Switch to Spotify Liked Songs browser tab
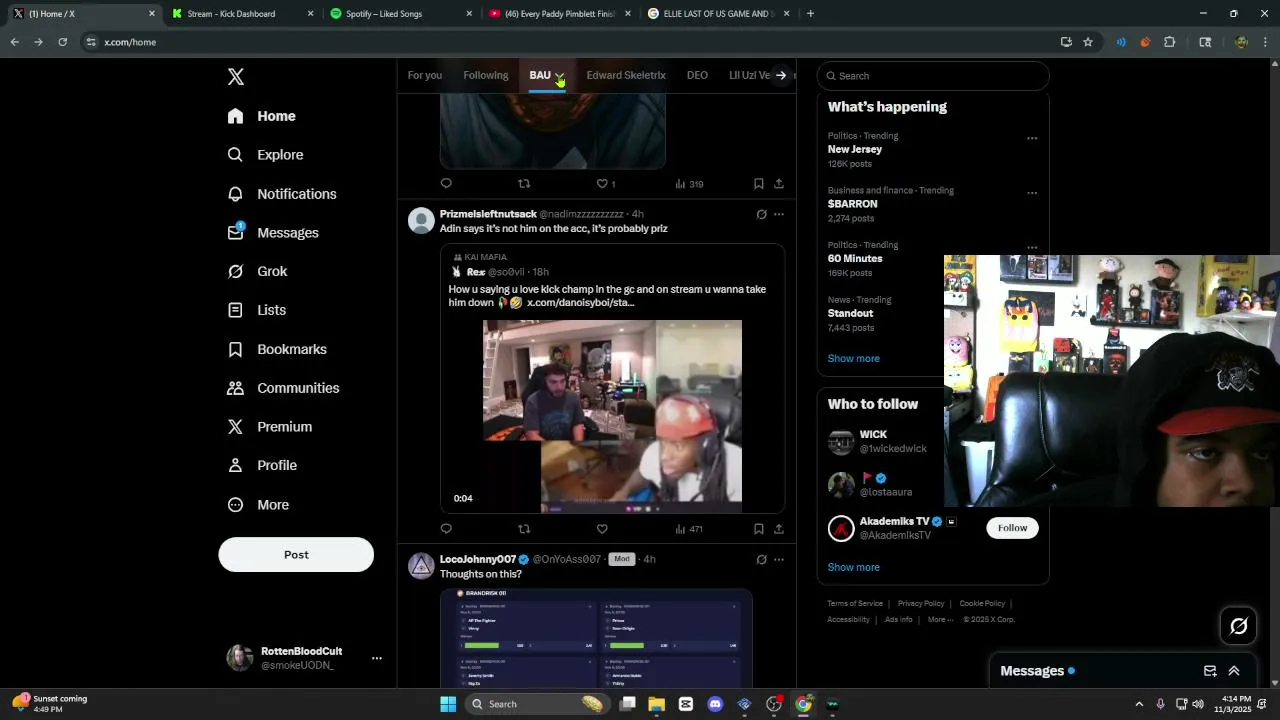This screenshot has height=720, width=1280. tap(400, 14)
